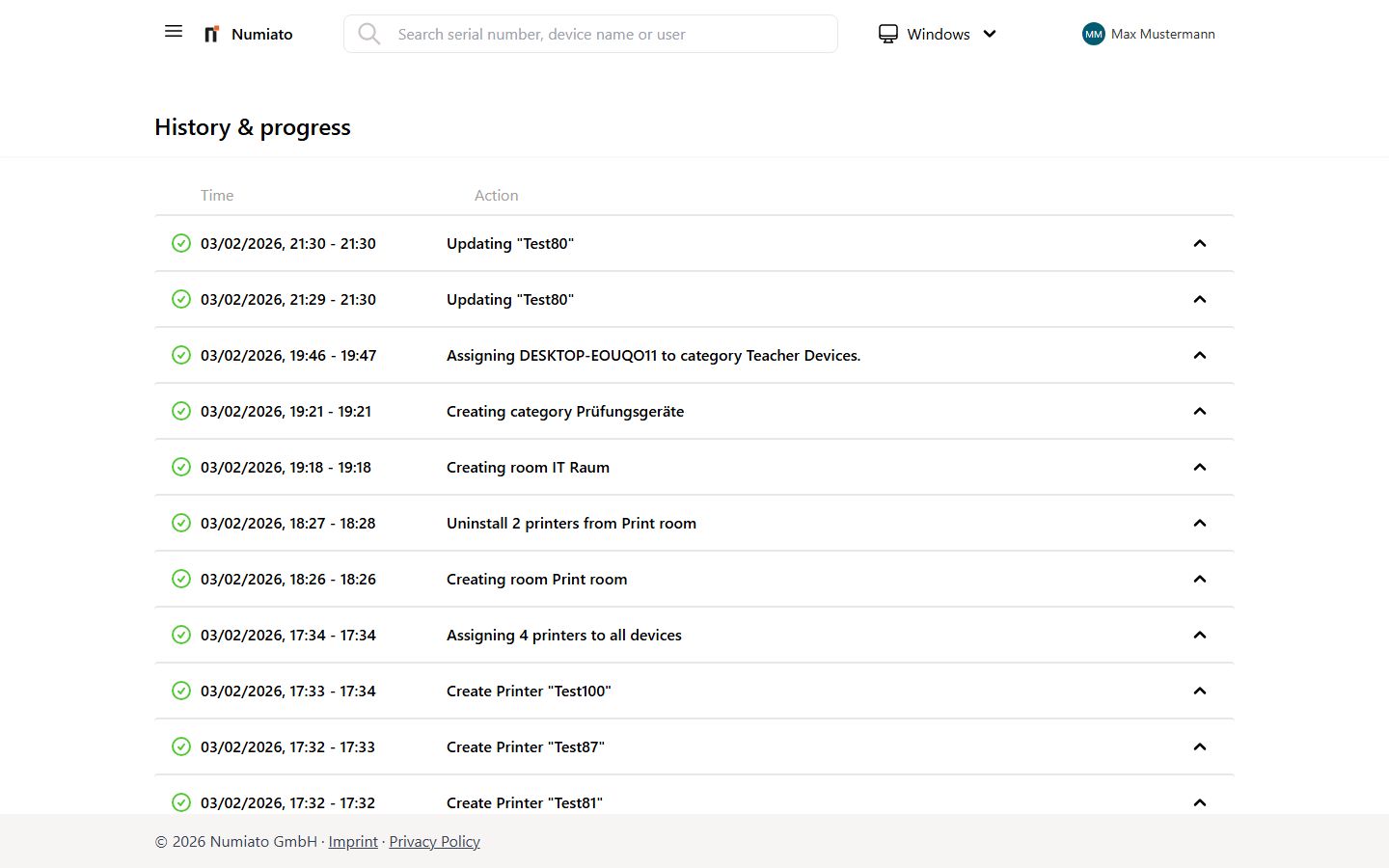Click the Windows platform monitor icon
The height and width of the screenshot is (868, 1389).
point(887,33)
